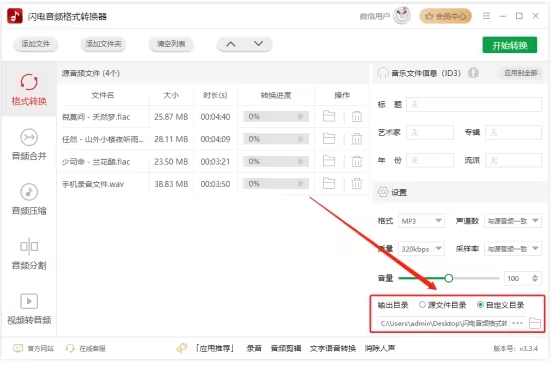
Task: Move the selected file up with the up arrow
Action: coord(231,44)
